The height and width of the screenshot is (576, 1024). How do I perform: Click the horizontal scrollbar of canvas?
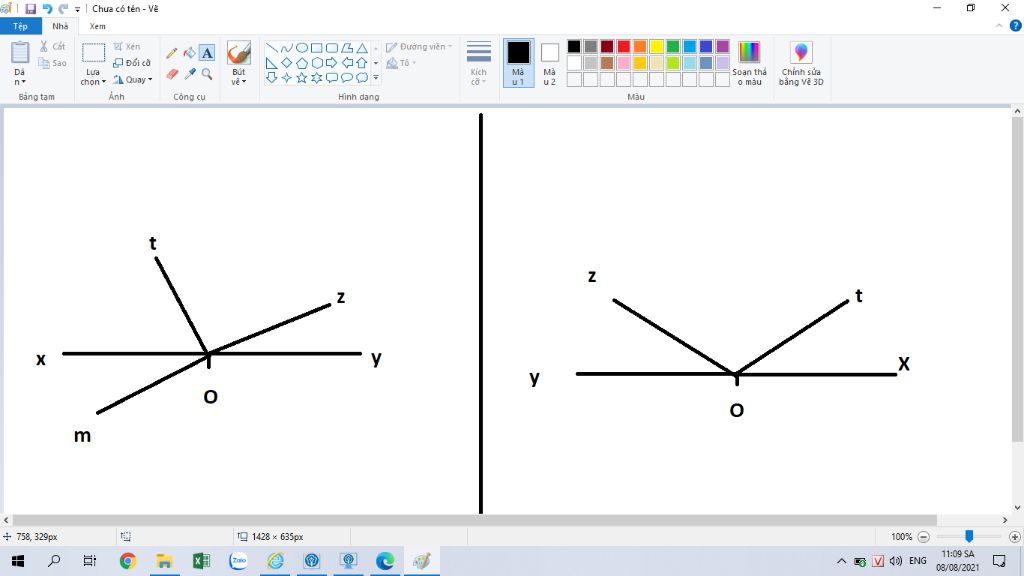[475, 520]
